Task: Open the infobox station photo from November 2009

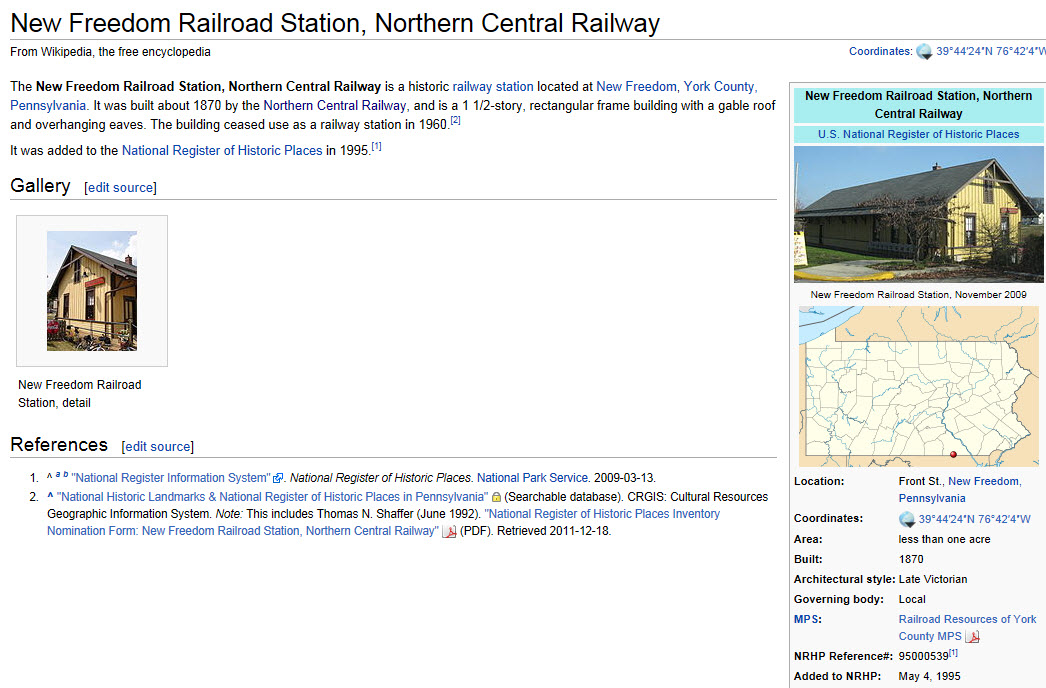Action: pyautogui.click(x=917, y=214)
